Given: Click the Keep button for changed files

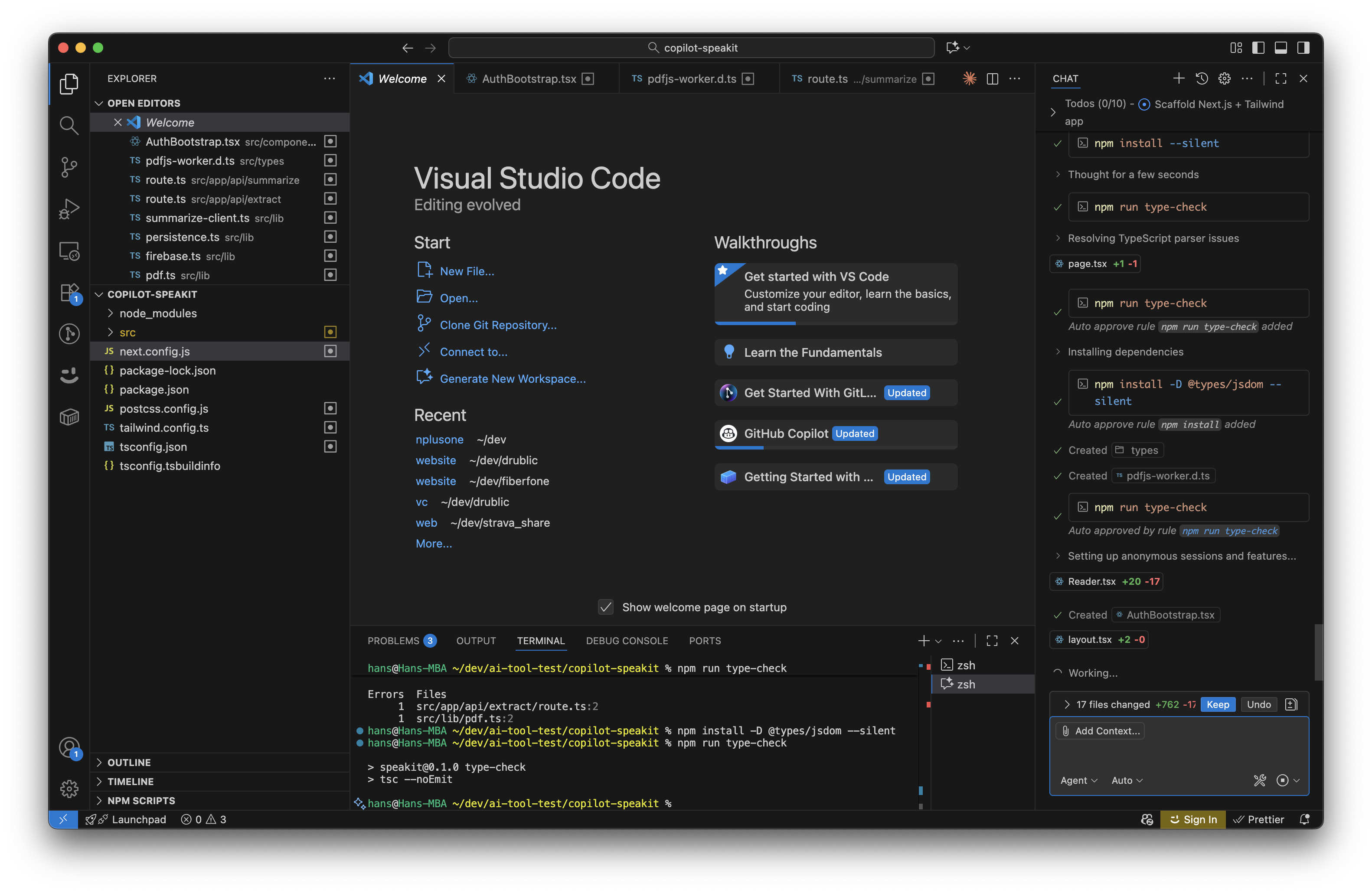Looking at the screenshot, I should (x=1218, y=704).
